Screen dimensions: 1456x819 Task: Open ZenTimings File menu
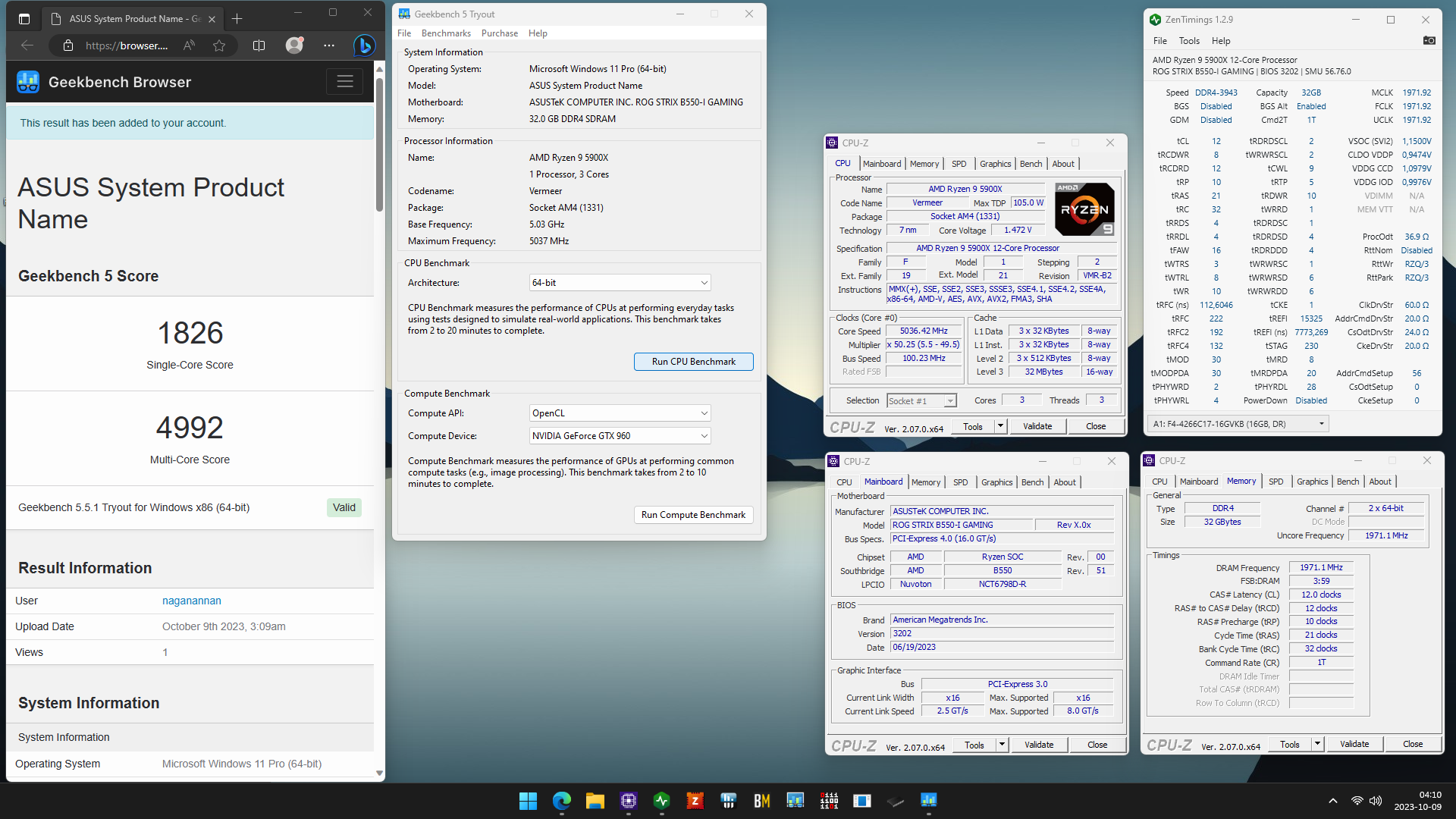coord(1160,41)
